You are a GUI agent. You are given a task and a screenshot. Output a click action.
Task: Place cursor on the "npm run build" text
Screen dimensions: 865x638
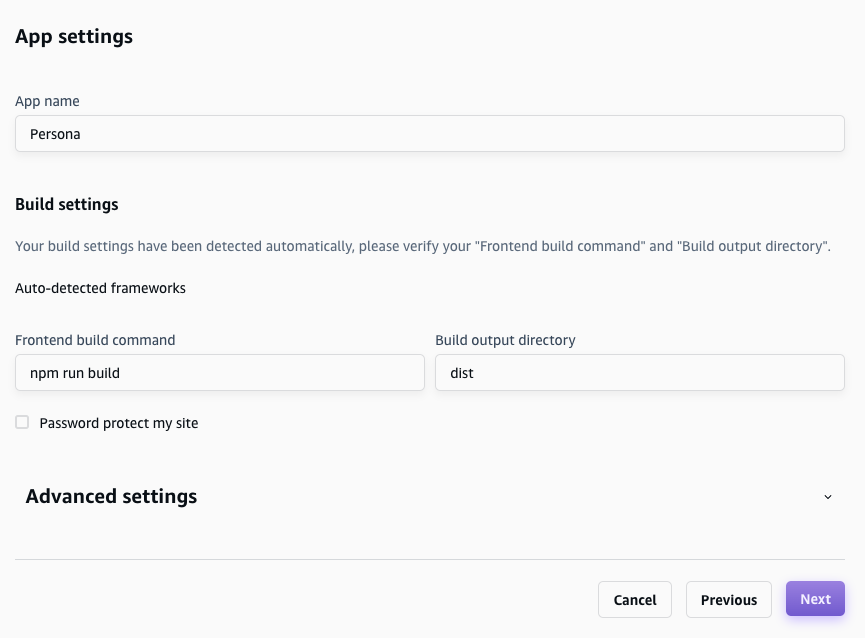[x=75, y=373]
